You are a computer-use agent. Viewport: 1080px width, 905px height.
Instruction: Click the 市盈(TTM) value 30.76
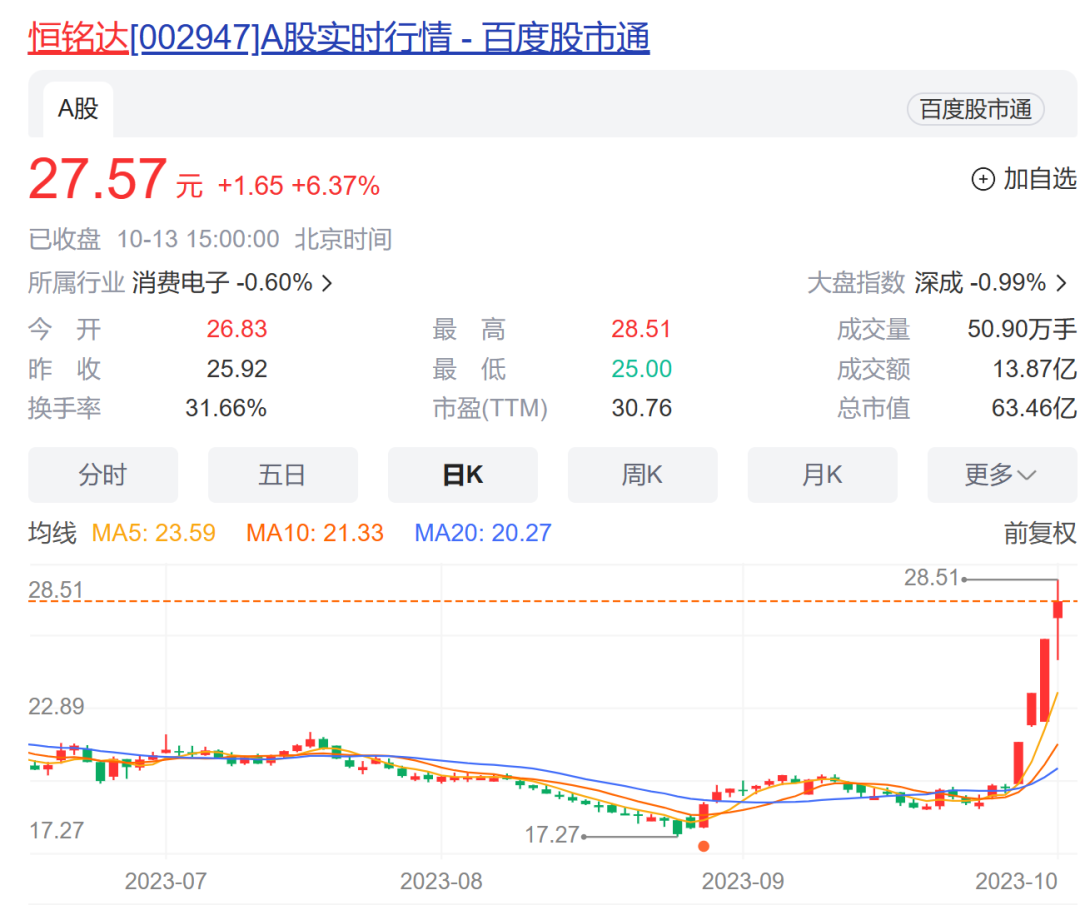(641, 408)
